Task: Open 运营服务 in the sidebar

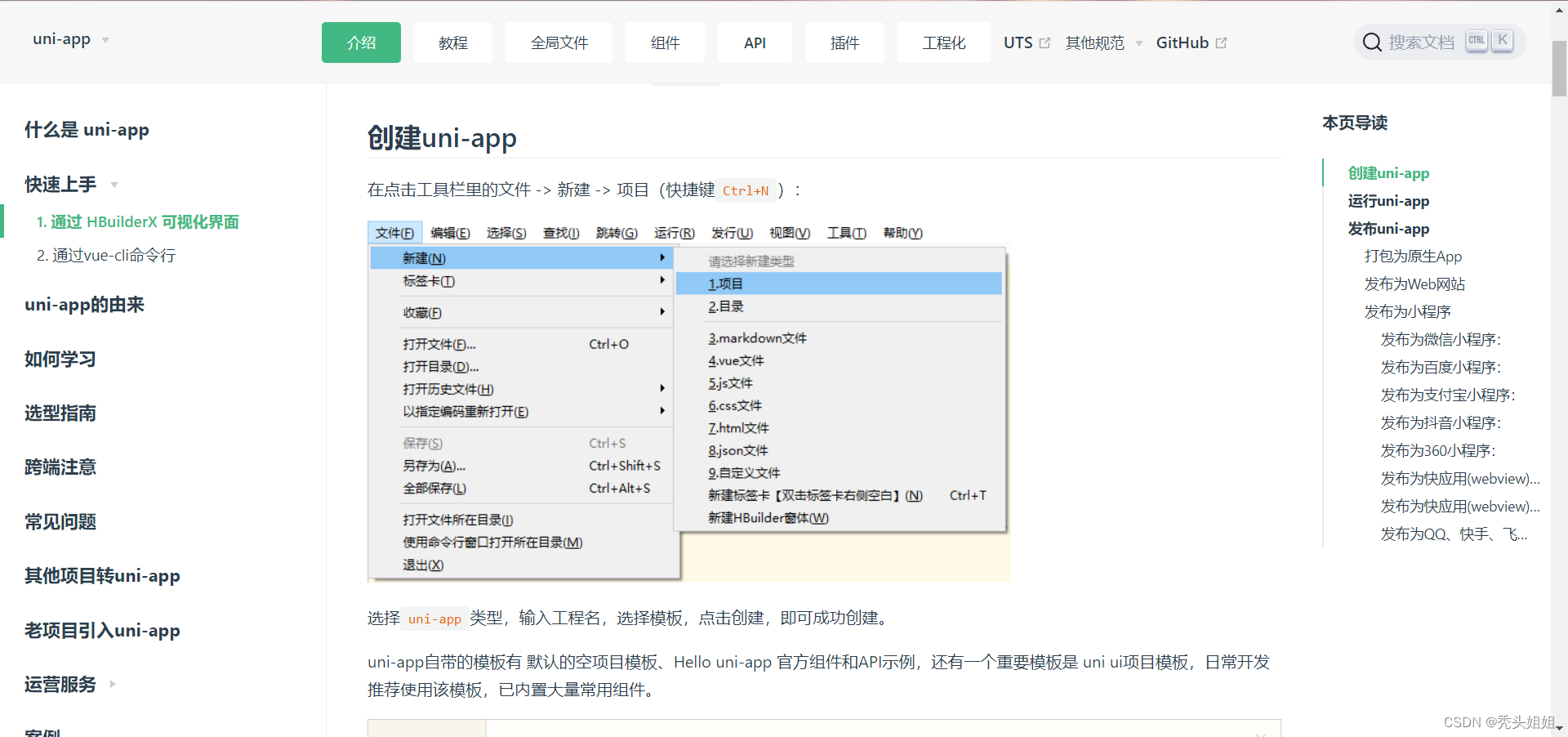Action: click(60, 685)
